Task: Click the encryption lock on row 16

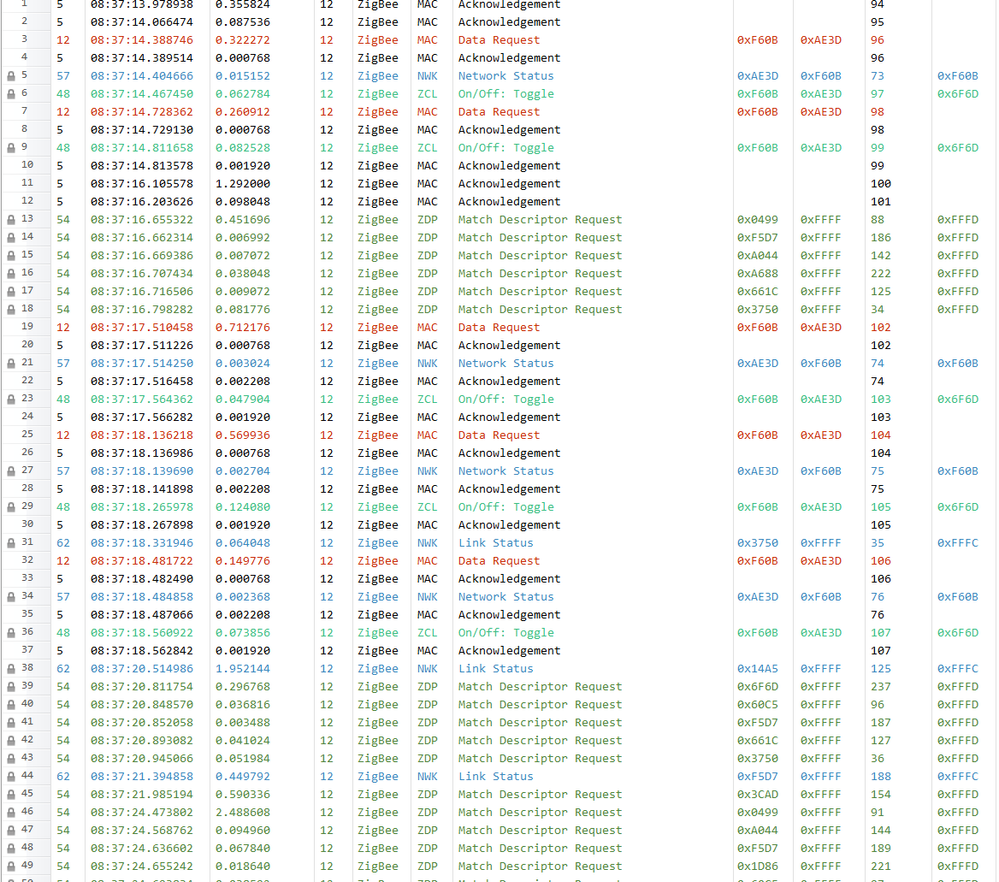Action: point(11,273)
